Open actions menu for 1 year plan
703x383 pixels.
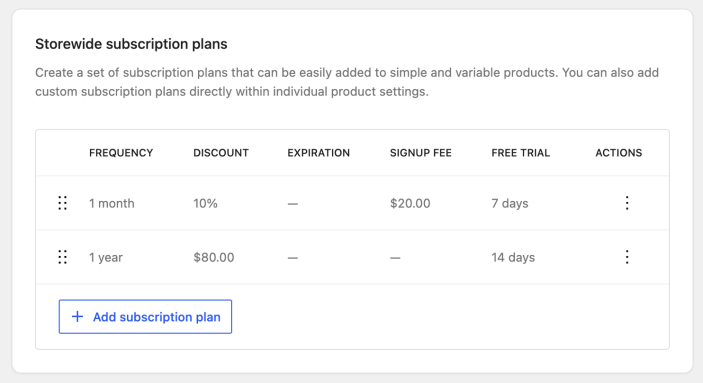tap(627, 257)
